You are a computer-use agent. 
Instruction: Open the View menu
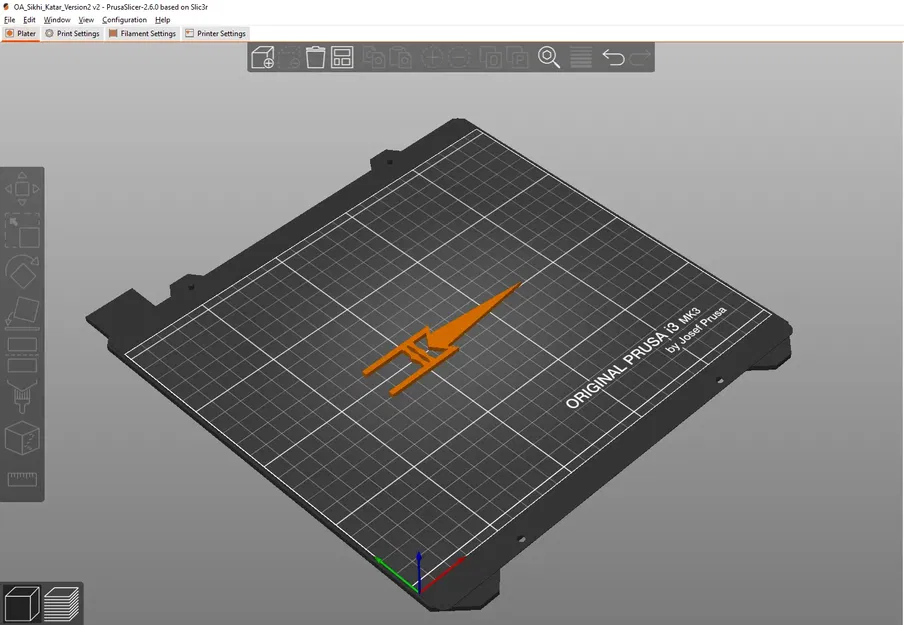pos(86,20)
